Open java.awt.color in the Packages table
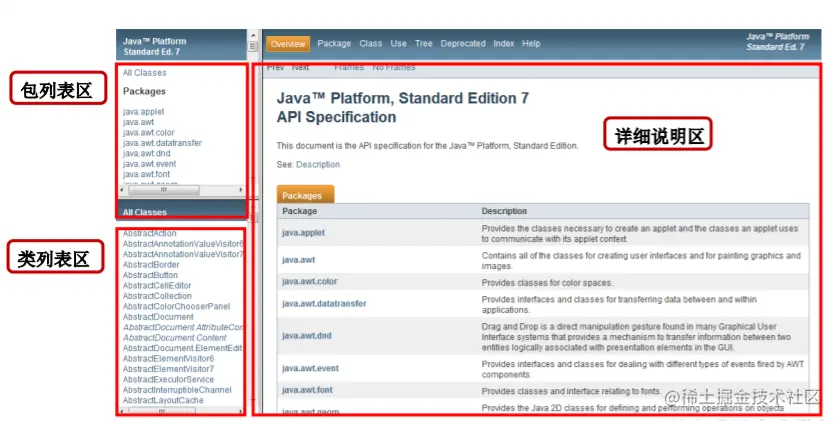This screenshot has width=835, height=421. 309,282
